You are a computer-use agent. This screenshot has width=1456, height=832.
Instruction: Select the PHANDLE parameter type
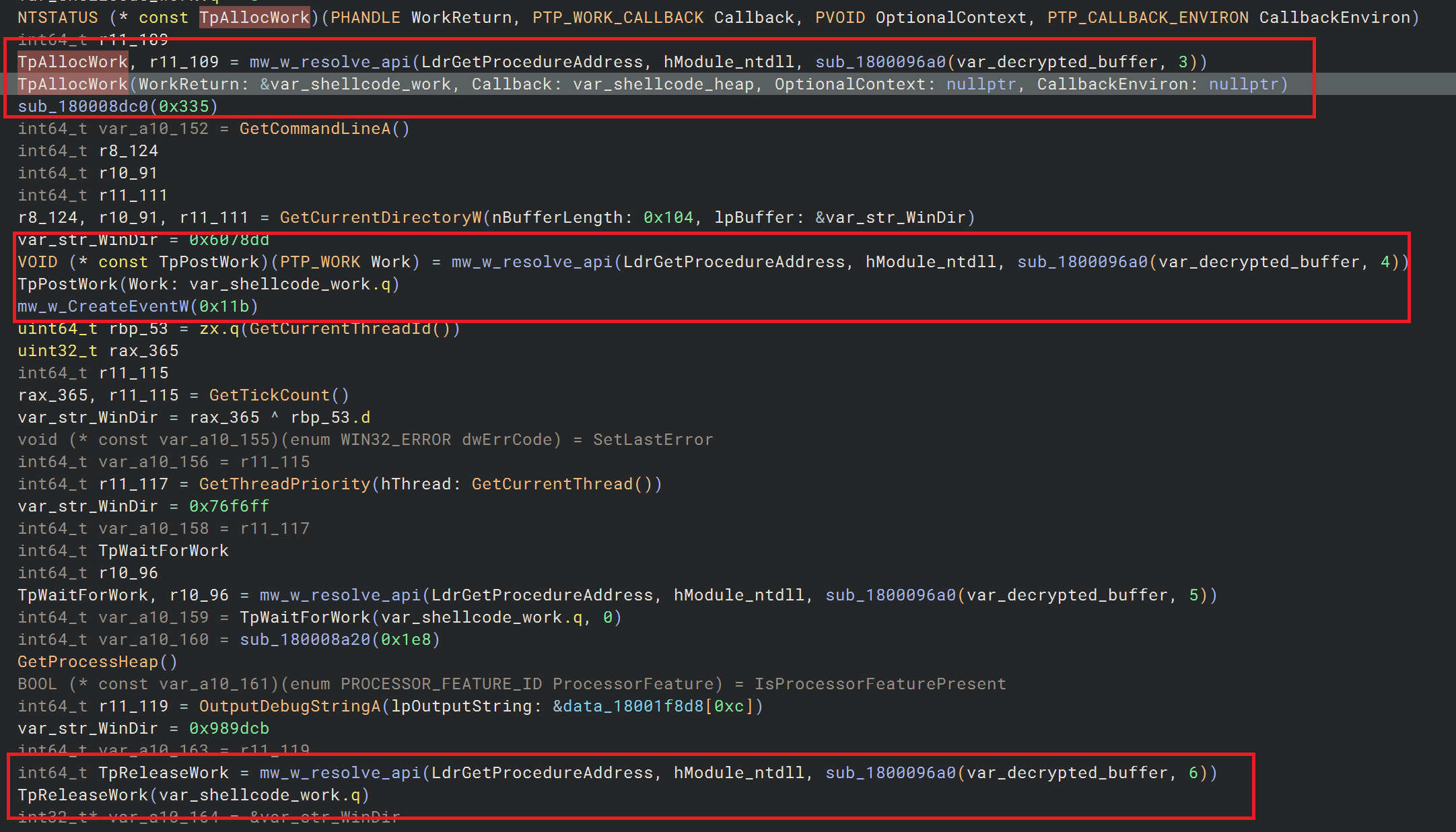click(366, 18)
